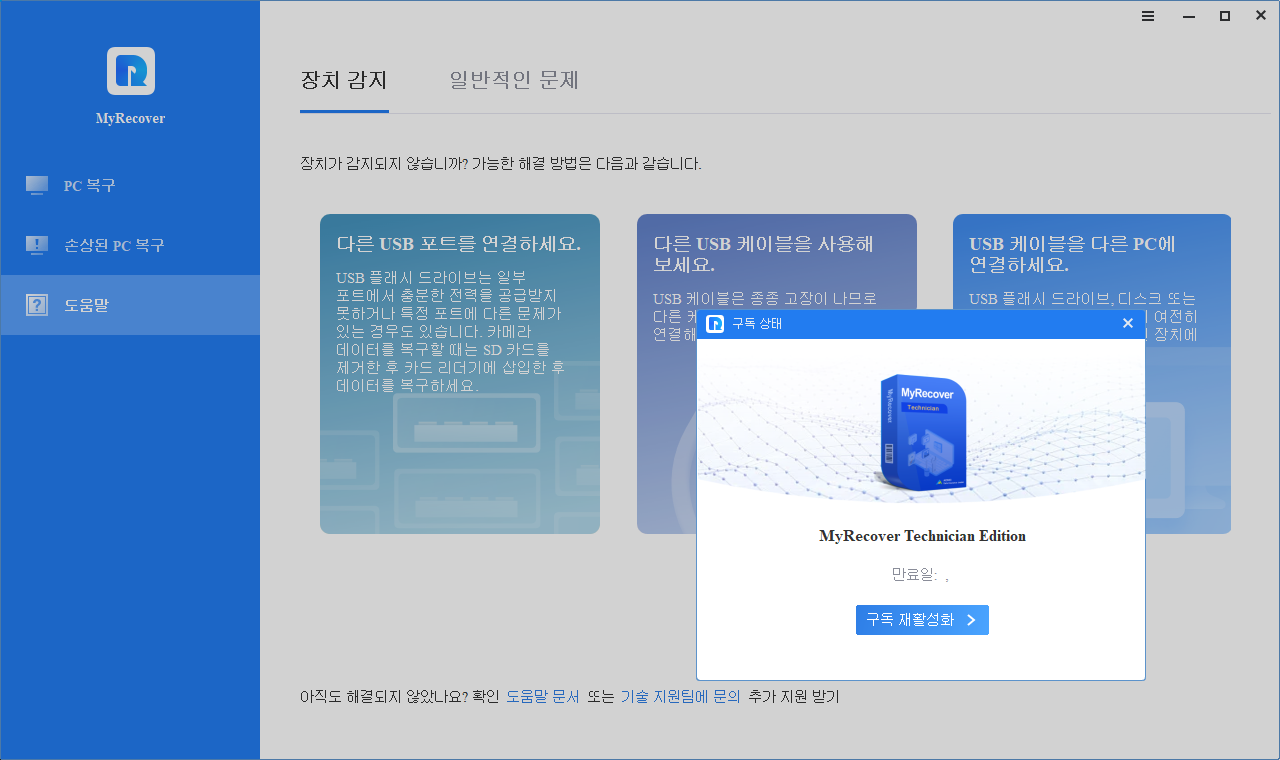
Task: Click the 구독 상태 dialog title
Action: click(x=757, y=323)
